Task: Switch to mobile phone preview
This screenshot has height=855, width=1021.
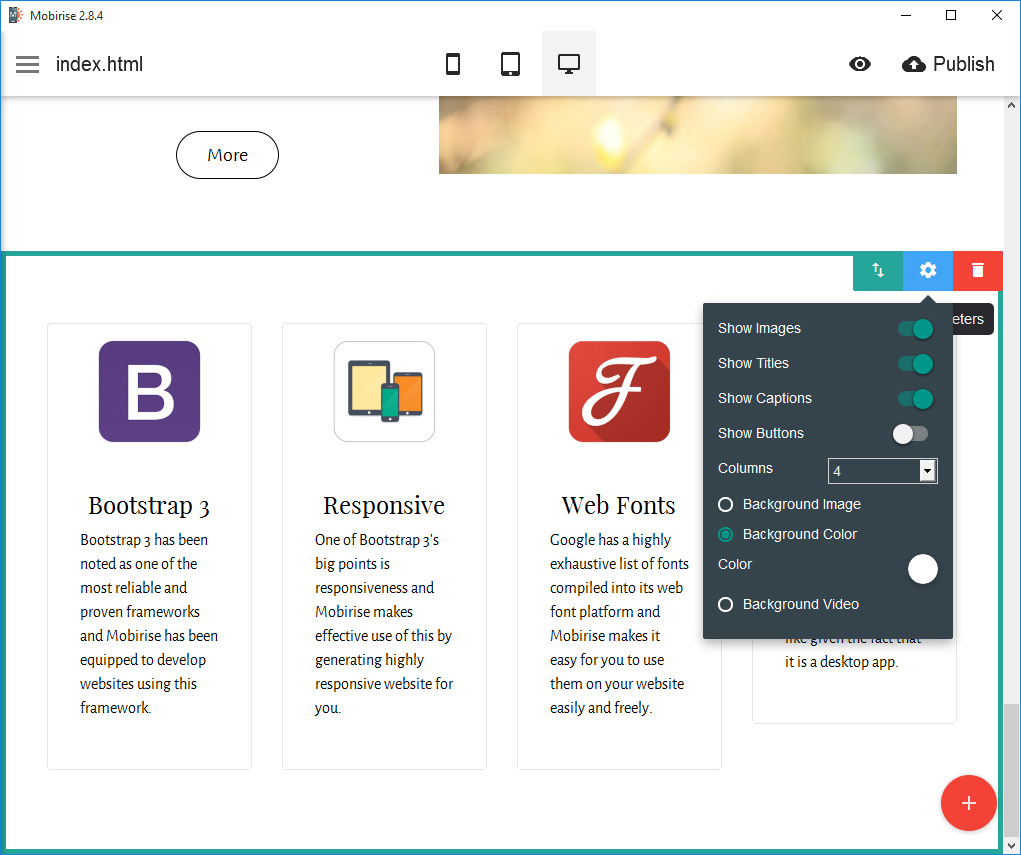Action: pyautogui.click(x=453, y=64)
